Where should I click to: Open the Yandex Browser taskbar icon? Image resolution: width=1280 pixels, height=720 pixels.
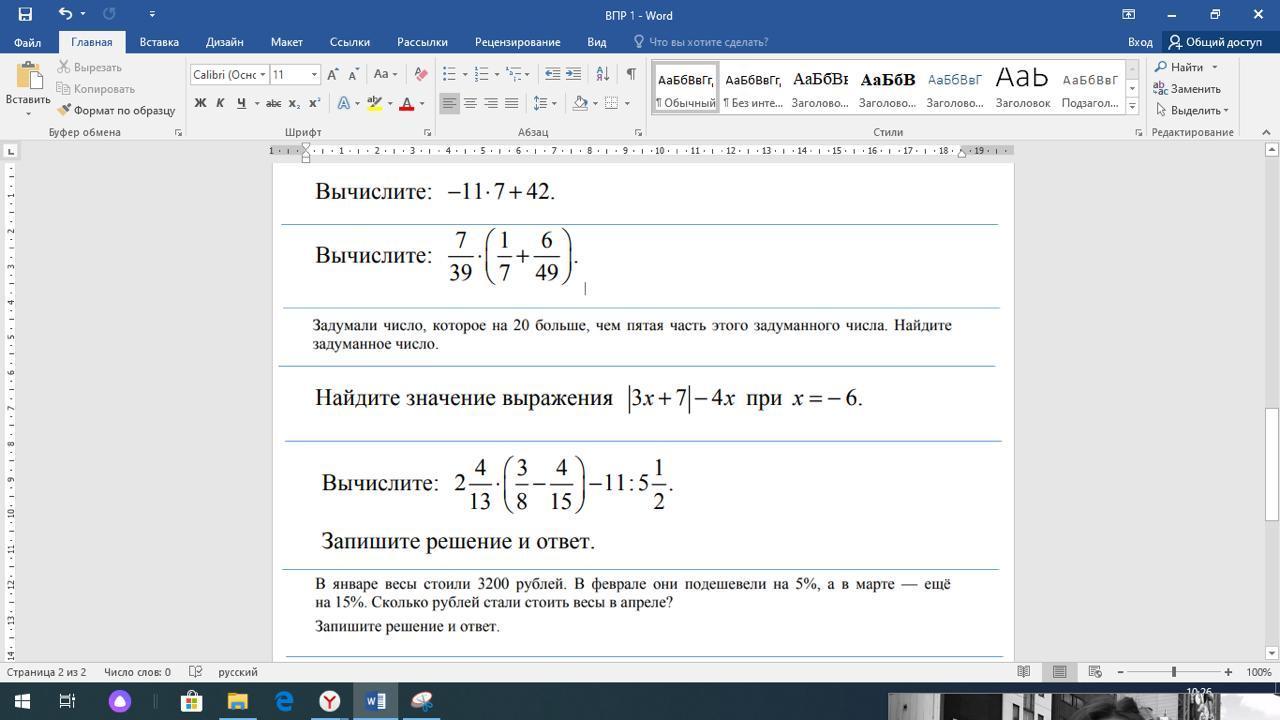329,701
